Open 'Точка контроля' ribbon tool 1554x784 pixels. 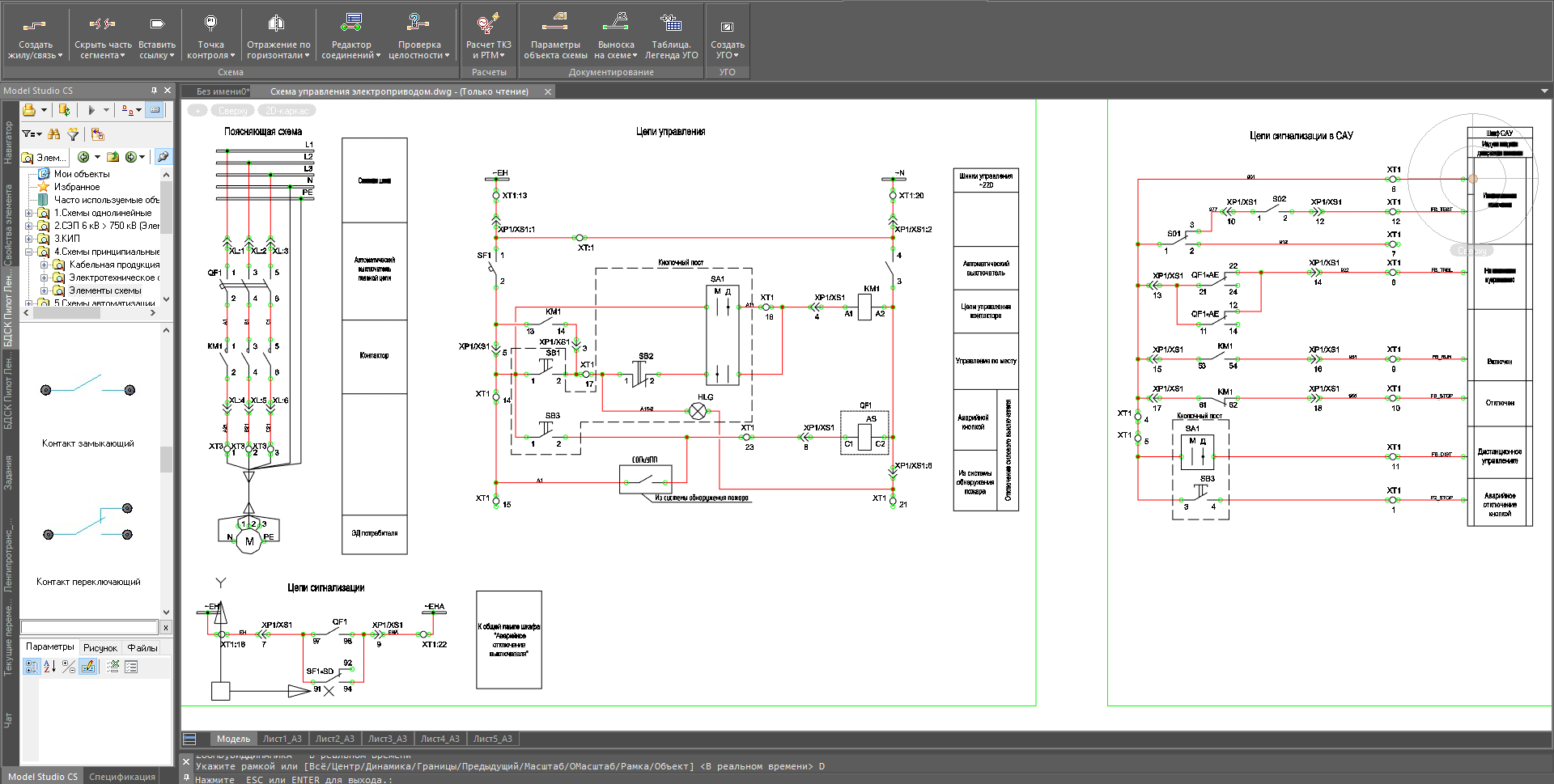[x=210, y=37]
